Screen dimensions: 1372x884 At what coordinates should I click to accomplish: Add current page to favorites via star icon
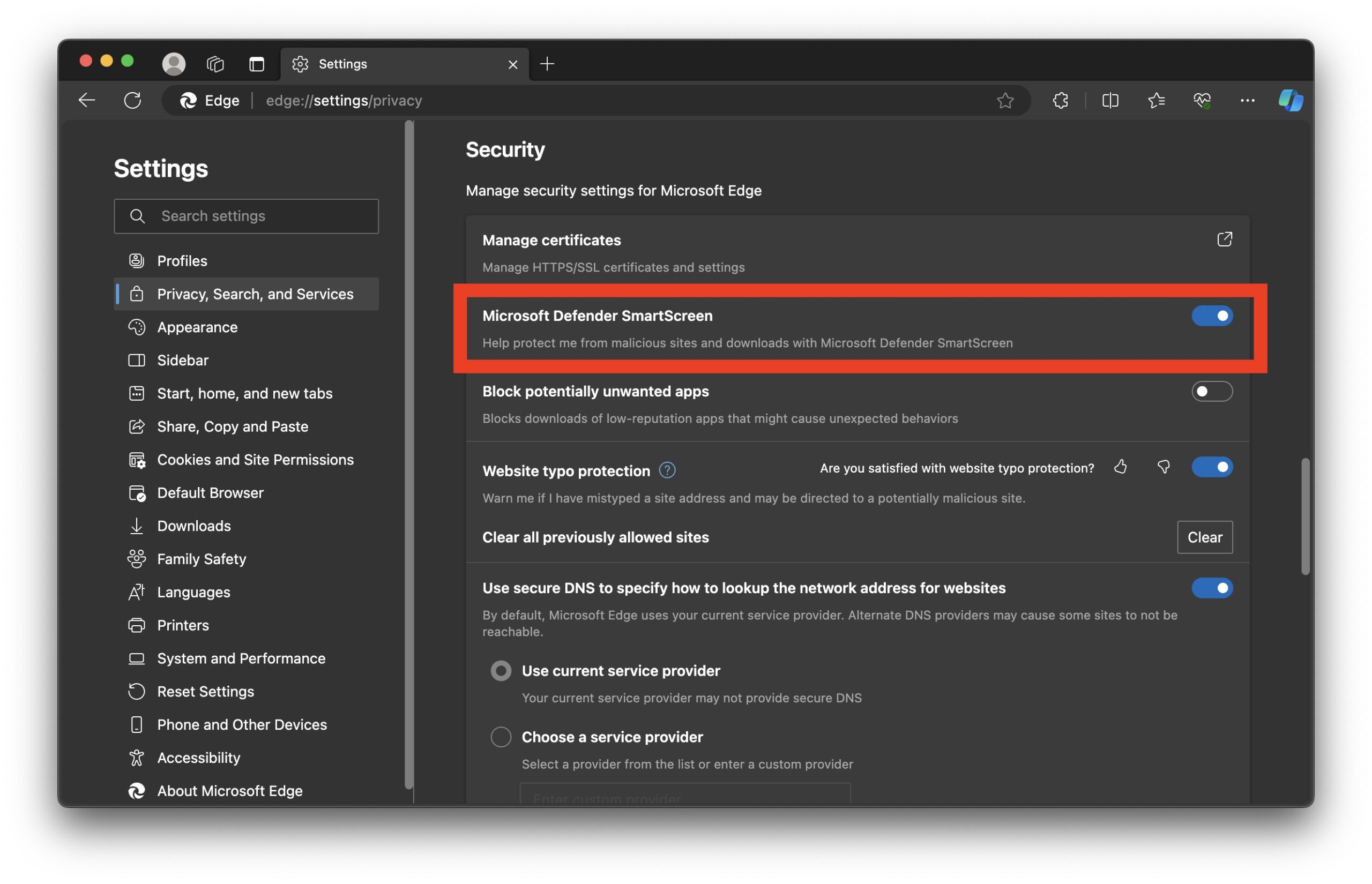(x=1005, y=101)
